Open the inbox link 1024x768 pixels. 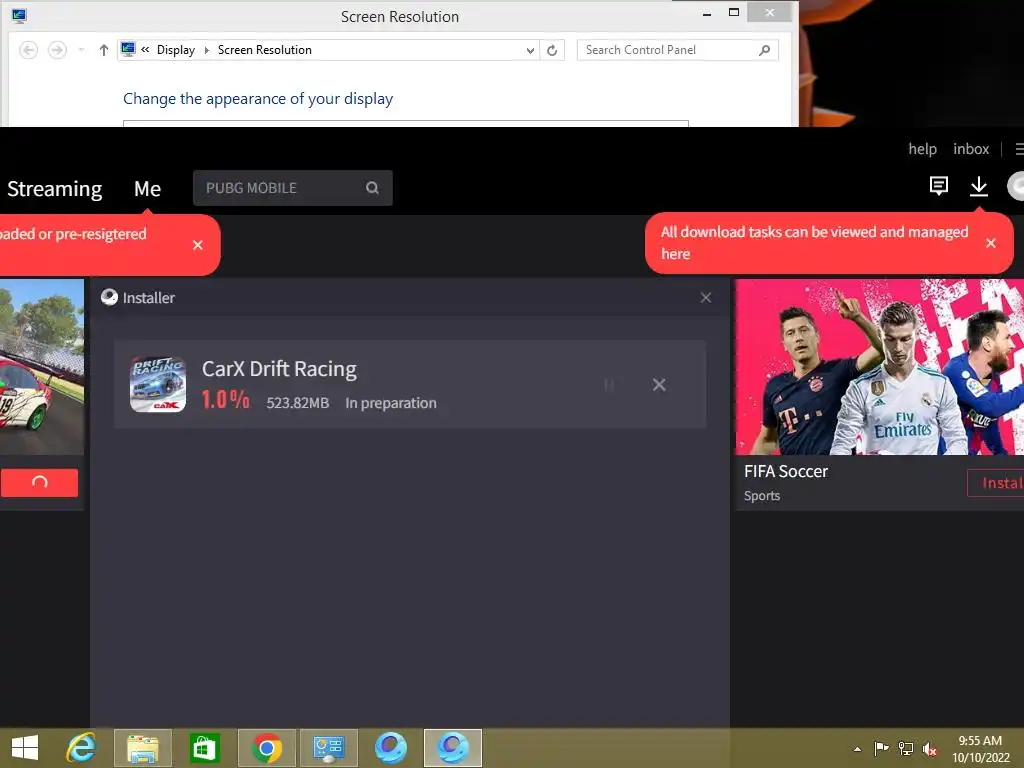tap(970, 149)
